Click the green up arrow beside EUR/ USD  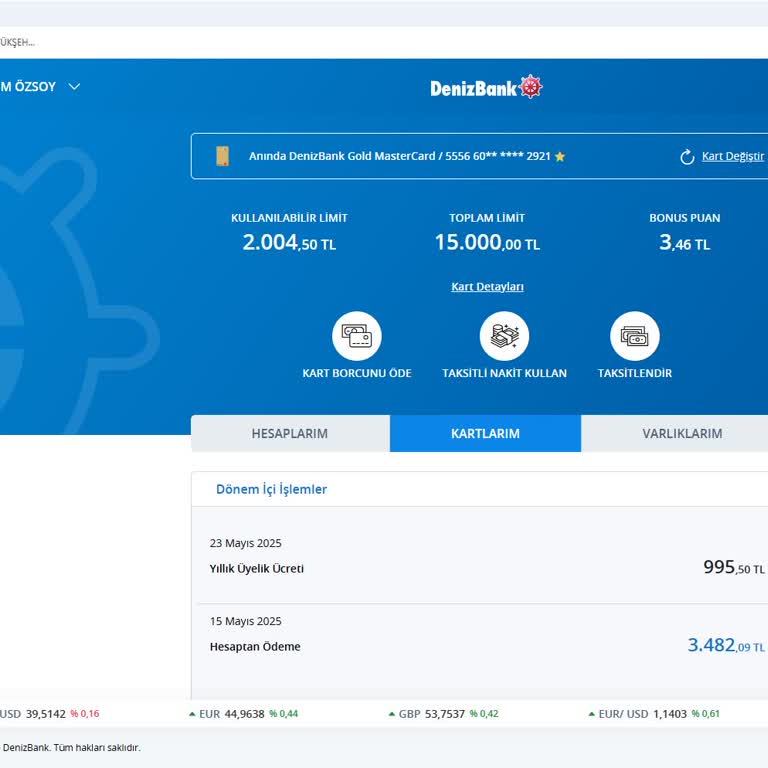[x=592, y=714]
